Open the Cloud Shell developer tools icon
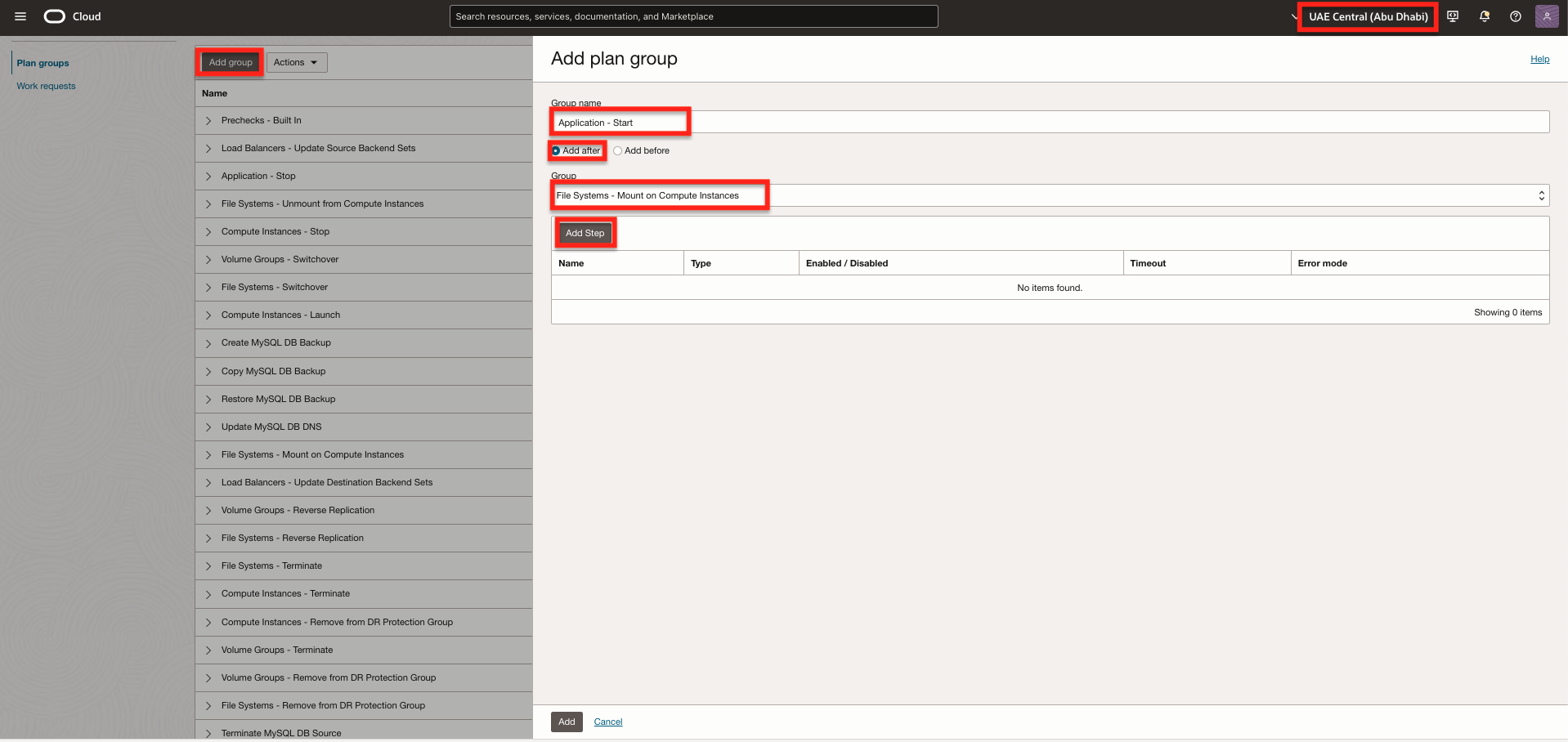 pyautogui.click(x=1453, y=16)
